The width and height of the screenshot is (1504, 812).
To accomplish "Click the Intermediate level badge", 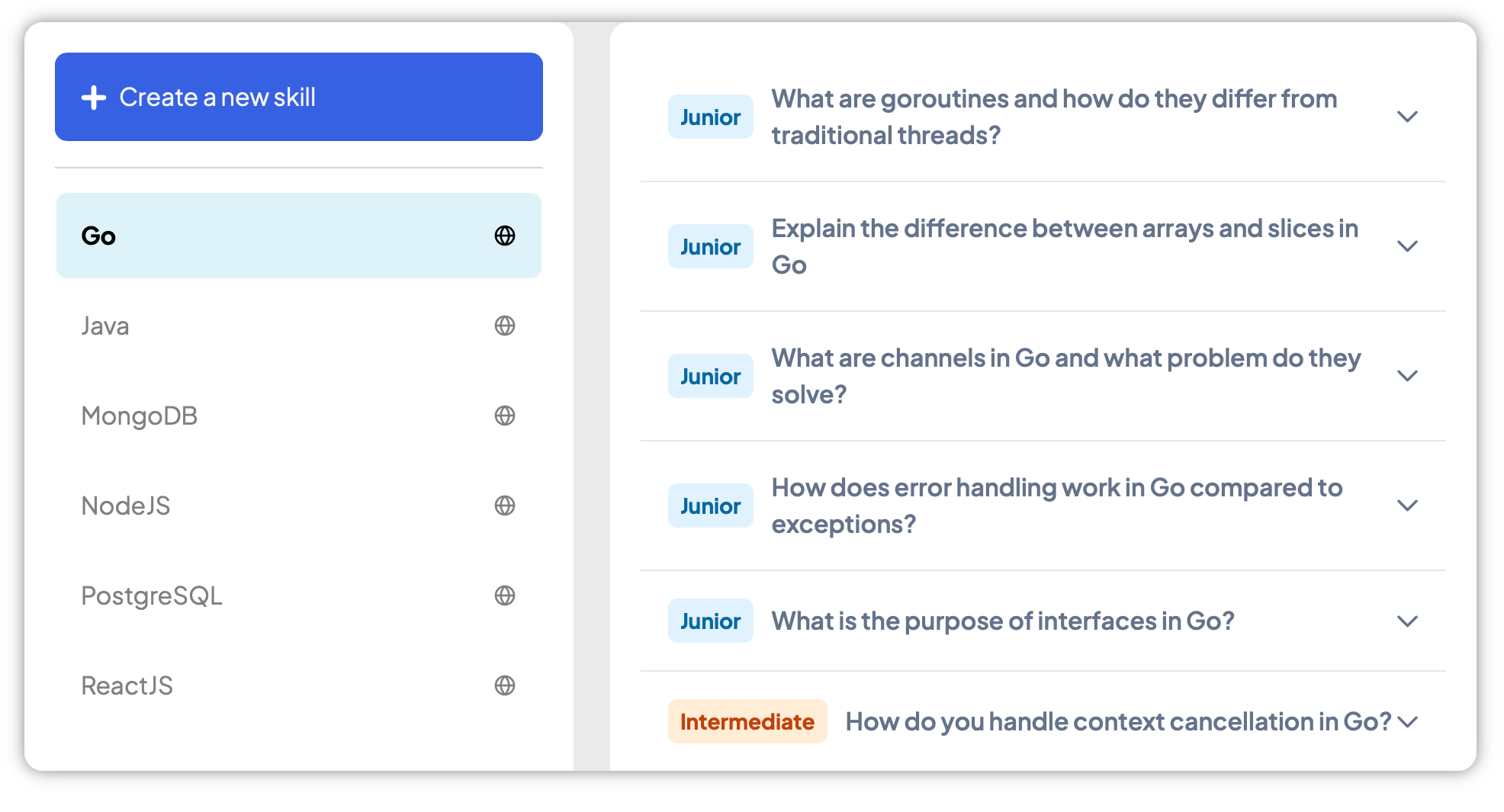I will point(747,721).
